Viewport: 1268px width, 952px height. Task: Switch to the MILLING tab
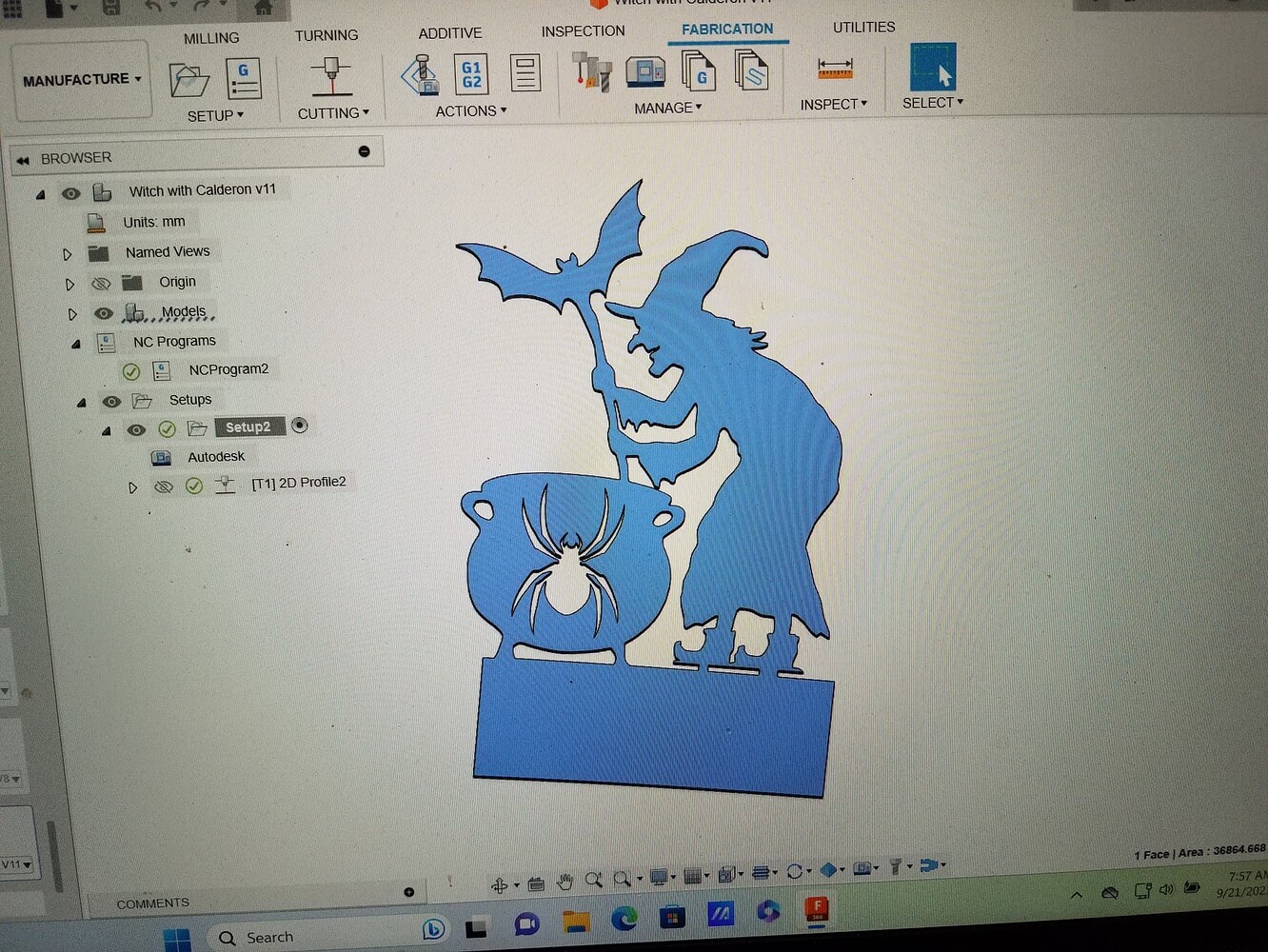coord(211,38)
